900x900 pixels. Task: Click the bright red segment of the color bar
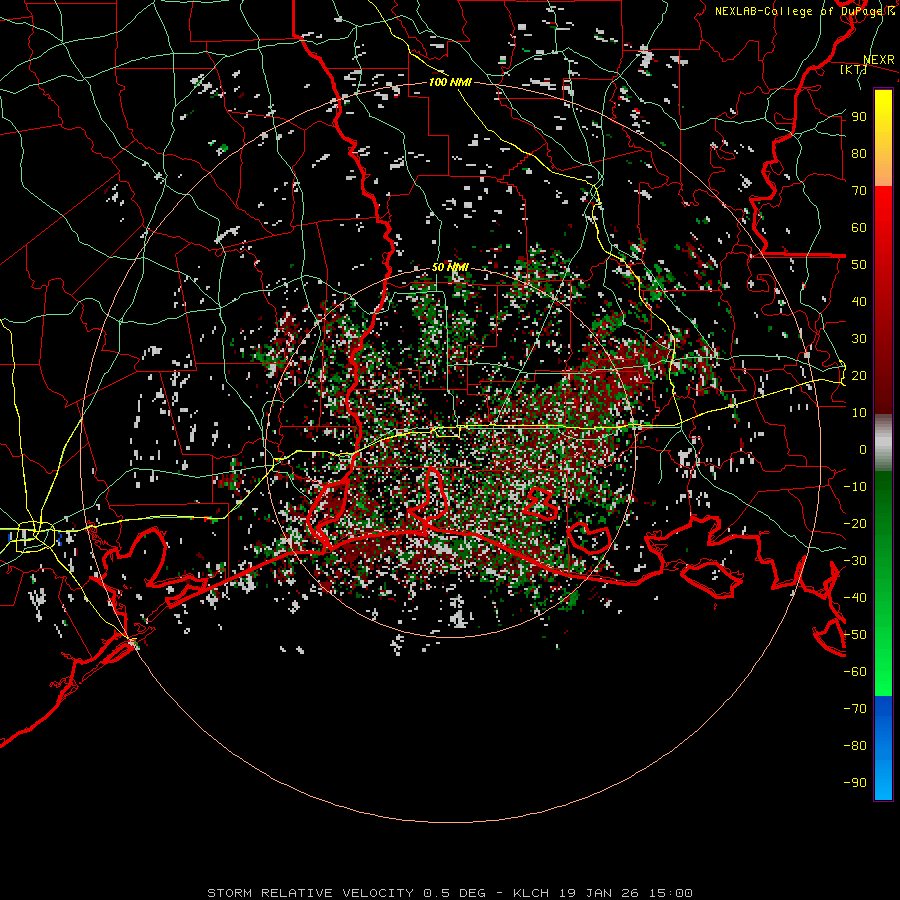click(883, 224)
